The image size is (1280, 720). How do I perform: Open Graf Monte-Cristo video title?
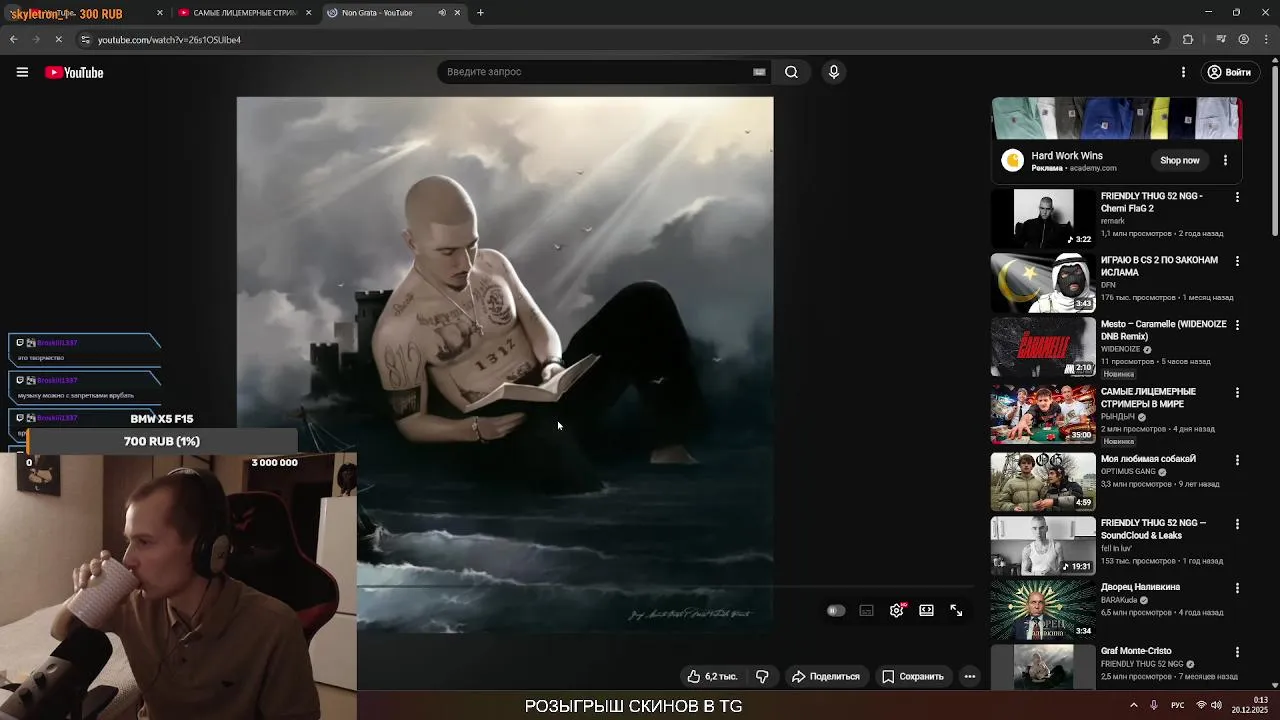[1136, 651]
